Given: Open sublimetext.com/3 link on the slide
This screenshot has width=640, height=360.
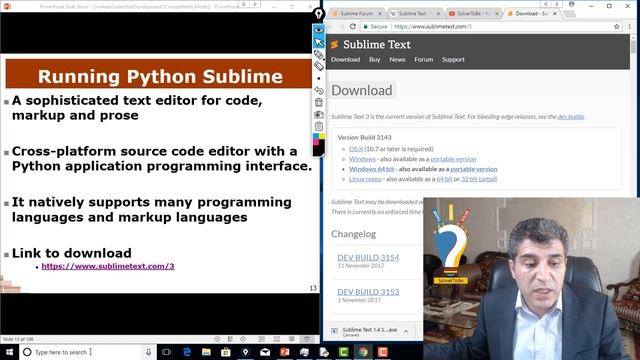Looking at the screenshot, I should click(x=108, y=266).
